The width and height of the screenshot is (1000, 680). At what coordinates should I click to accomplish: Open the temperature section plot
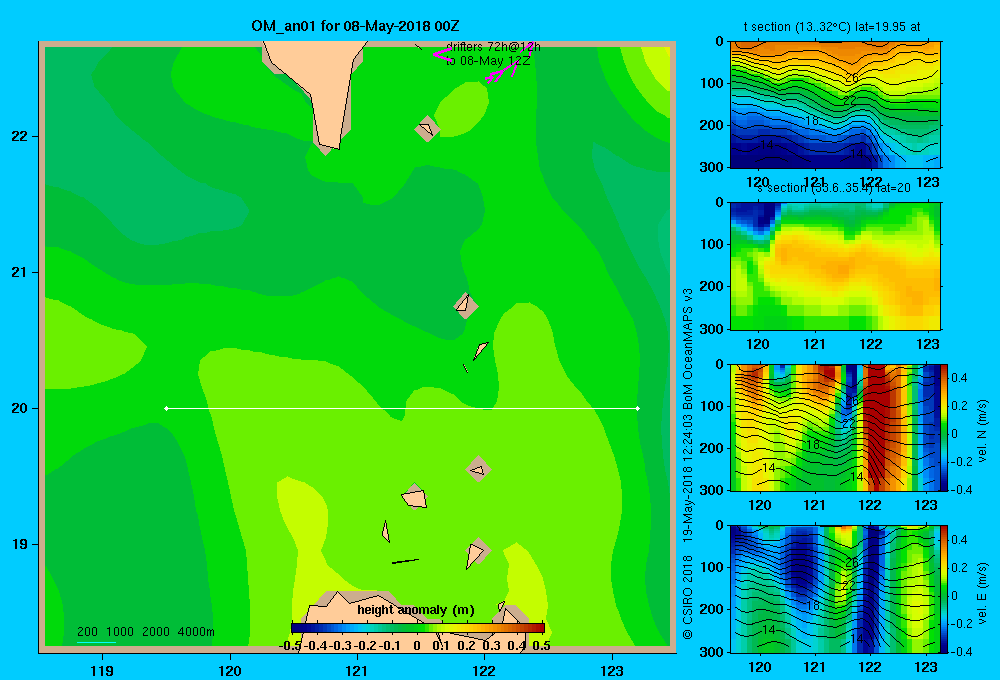click(835, 105)
